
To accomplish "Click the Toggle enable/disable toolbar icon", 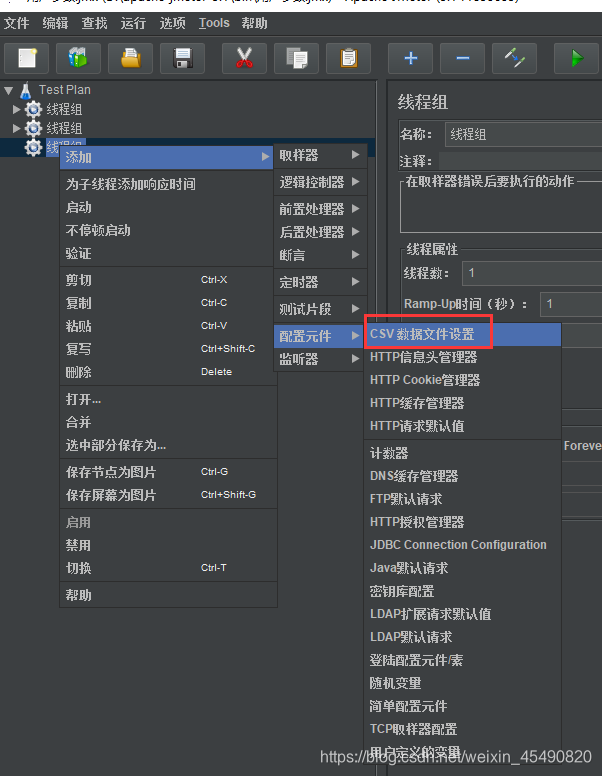I will click(514, 58).
